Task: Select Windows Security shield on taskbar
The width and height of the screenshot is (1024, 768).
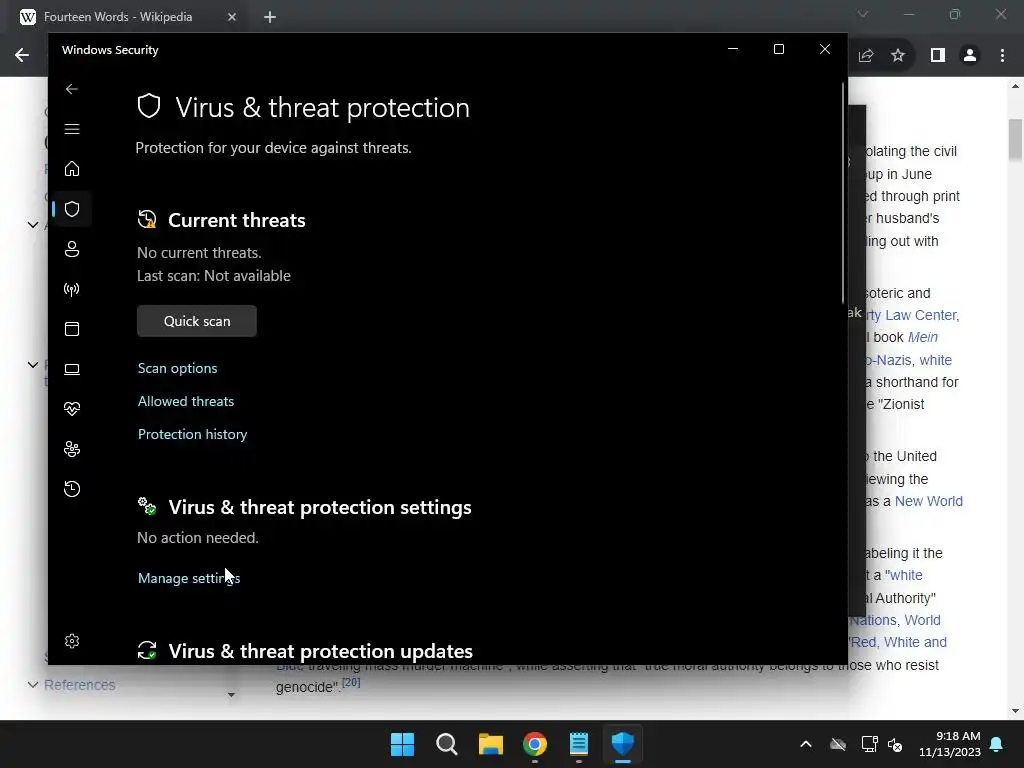Action: (623, 744)
